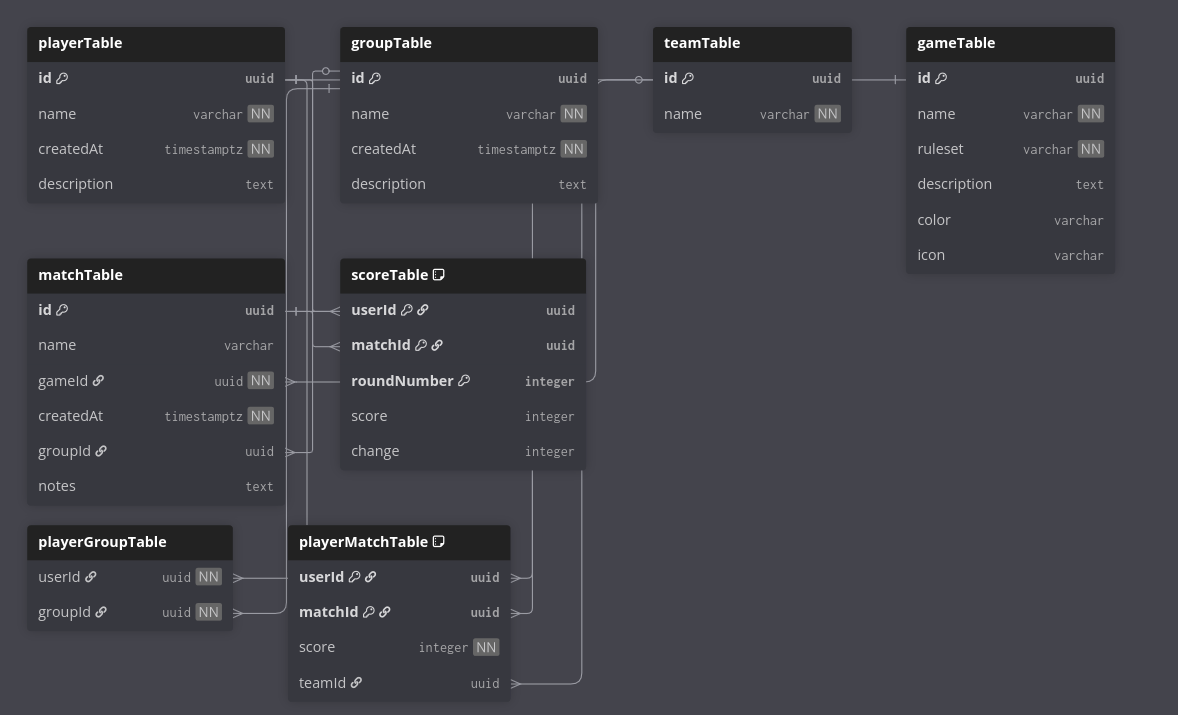Viewport: 1178px width, 715px height.
Task: Click the note icon next to playerMatchTable title
Action: click(x=438, y=542)
